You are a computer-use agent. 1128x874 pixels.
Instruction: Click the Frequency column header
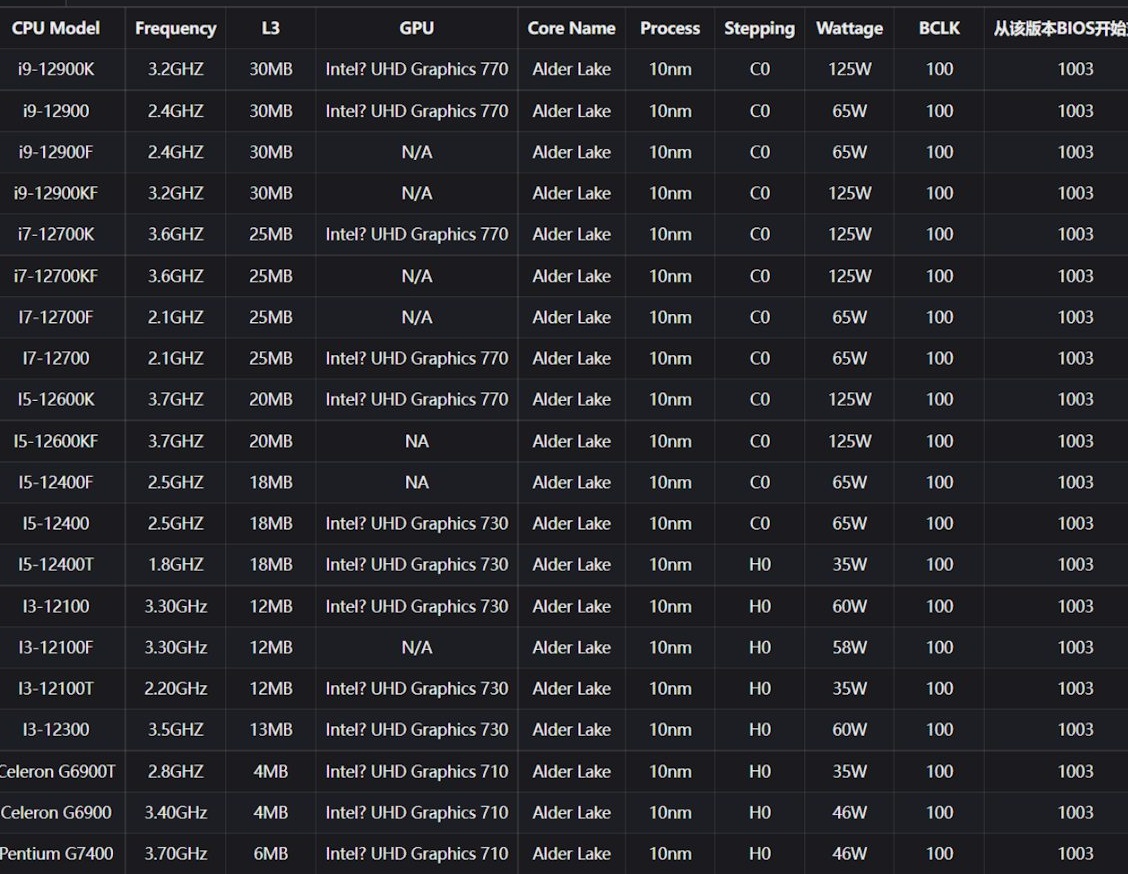[176, 28]
